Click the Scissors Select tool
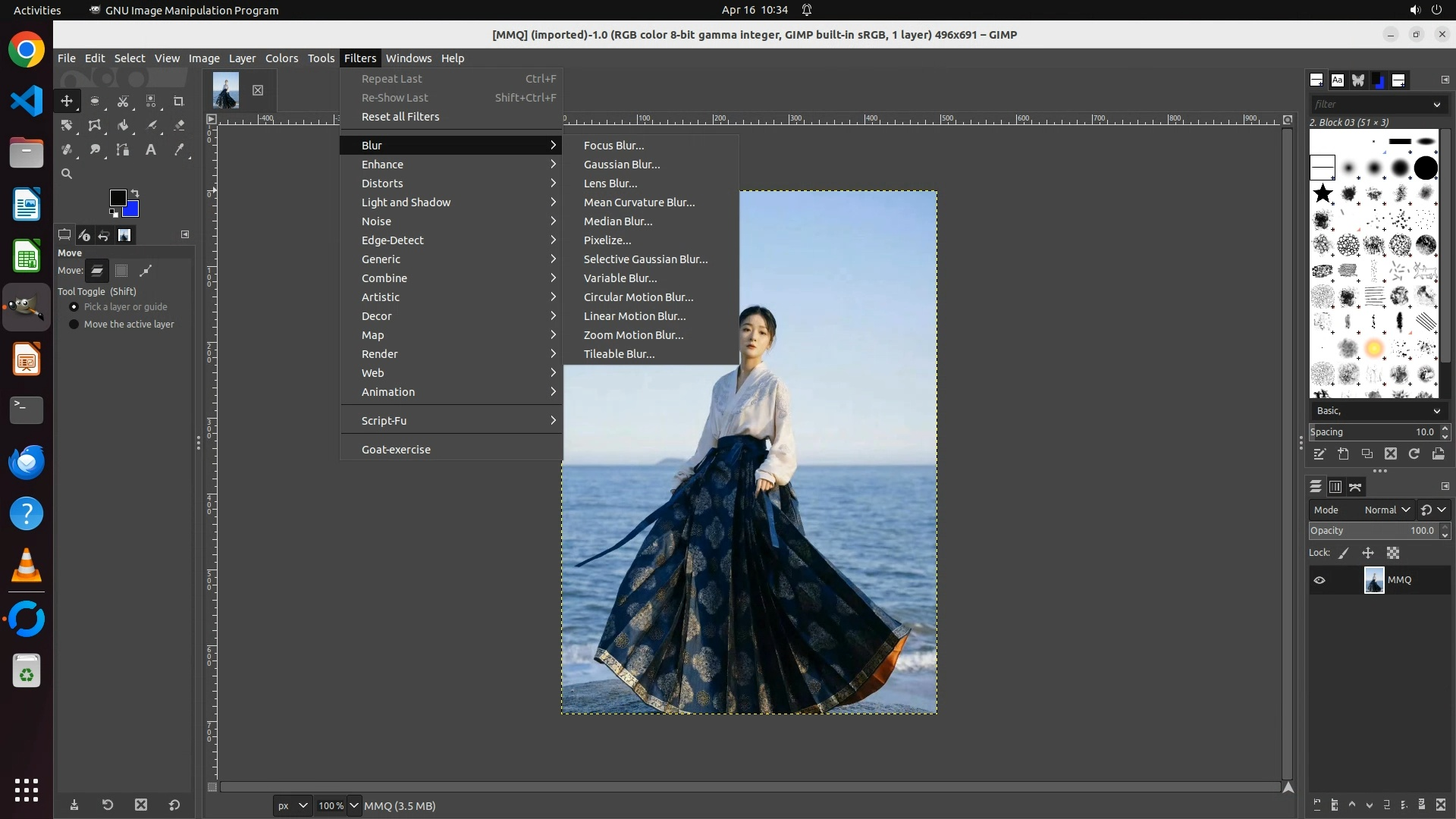The height and width of the screenshot is (819, 1456). 123,101
